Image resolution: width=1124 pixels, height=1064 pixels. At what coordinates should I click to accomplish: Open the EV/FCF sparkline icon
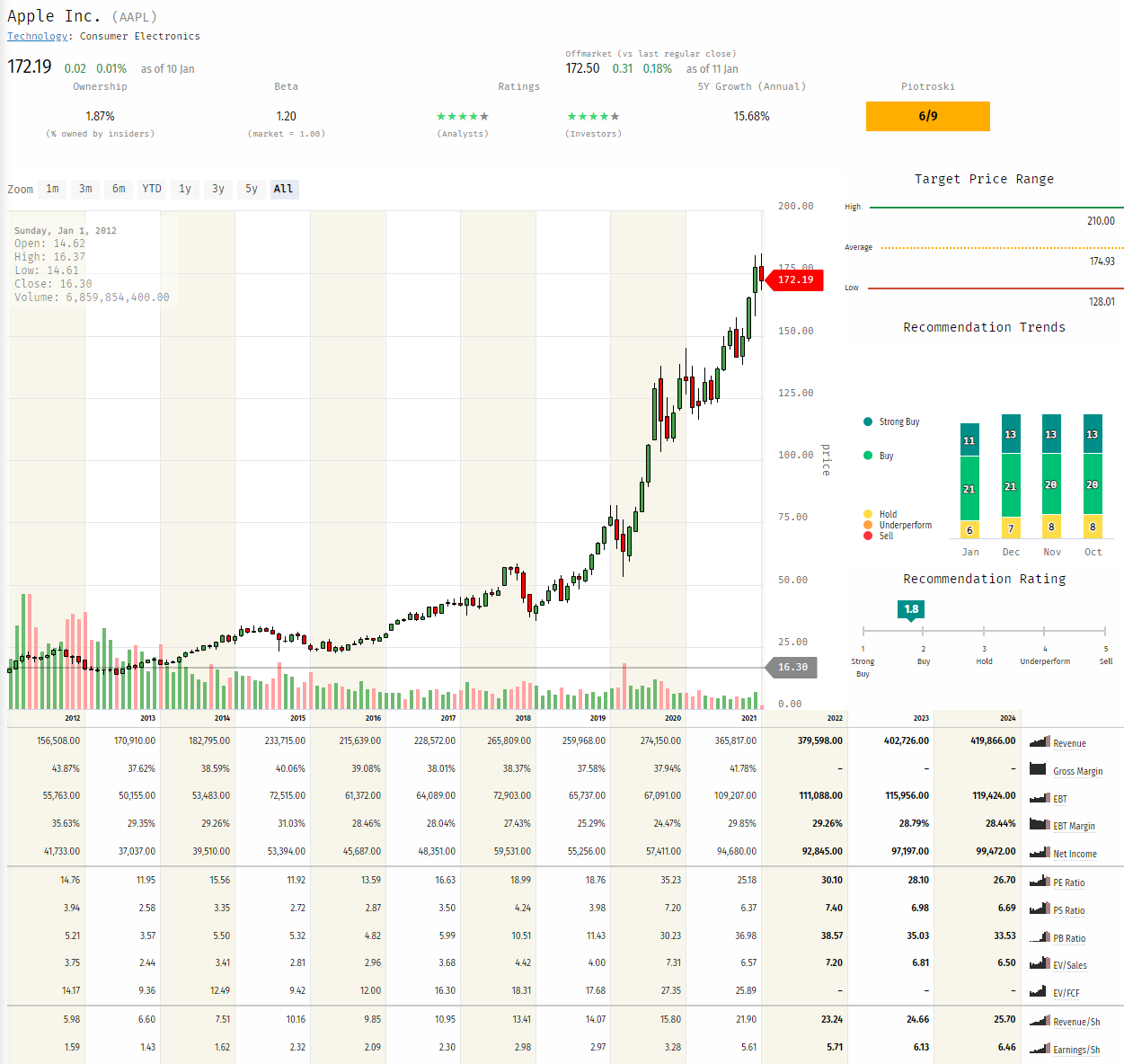tap(1040, 991)
